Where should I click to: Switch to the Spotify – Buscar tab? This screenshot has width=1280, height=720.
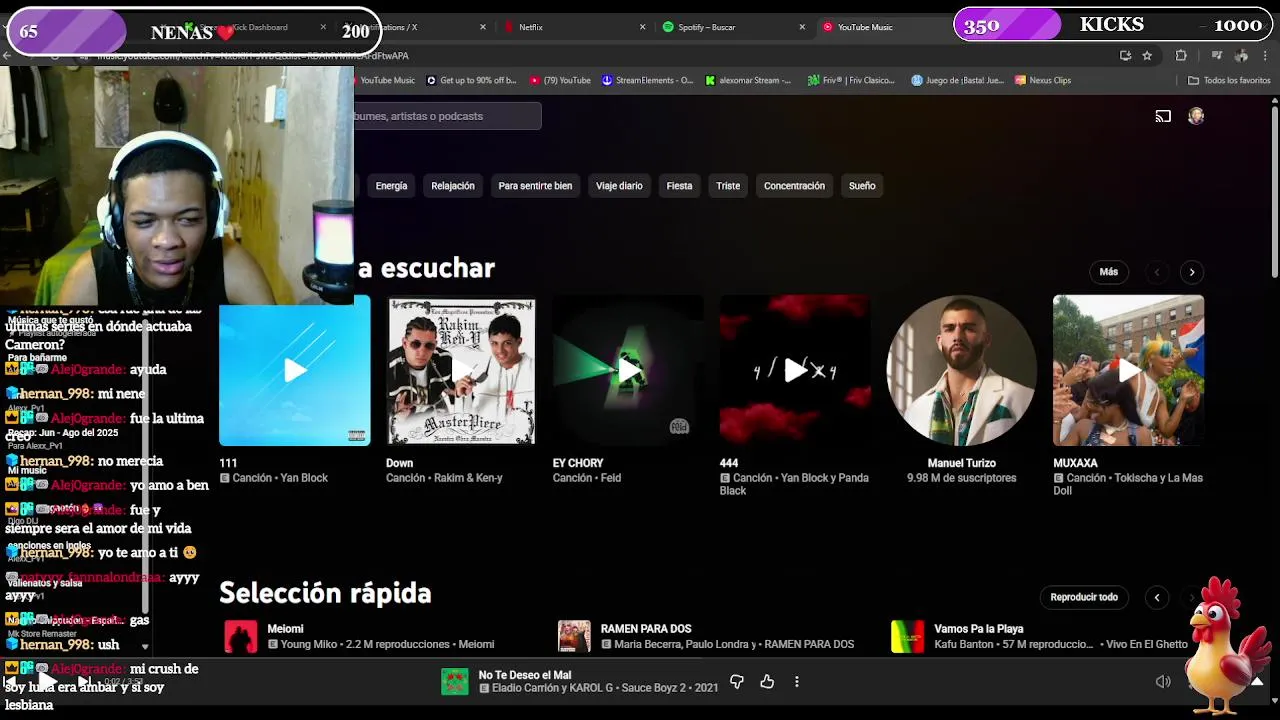(733, 27)
